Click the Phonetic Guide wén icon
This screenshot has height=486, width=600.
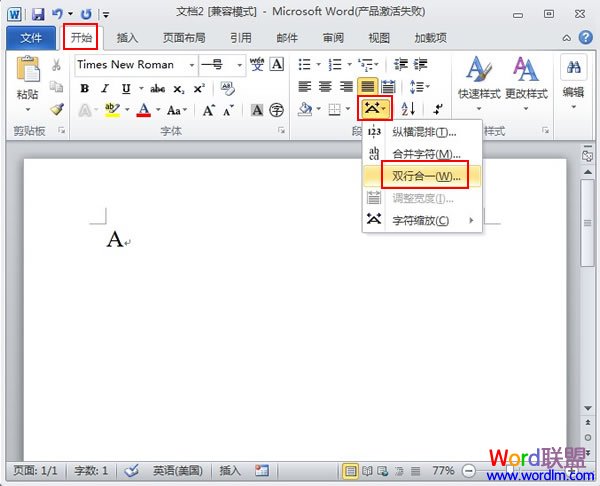point(257,64)
